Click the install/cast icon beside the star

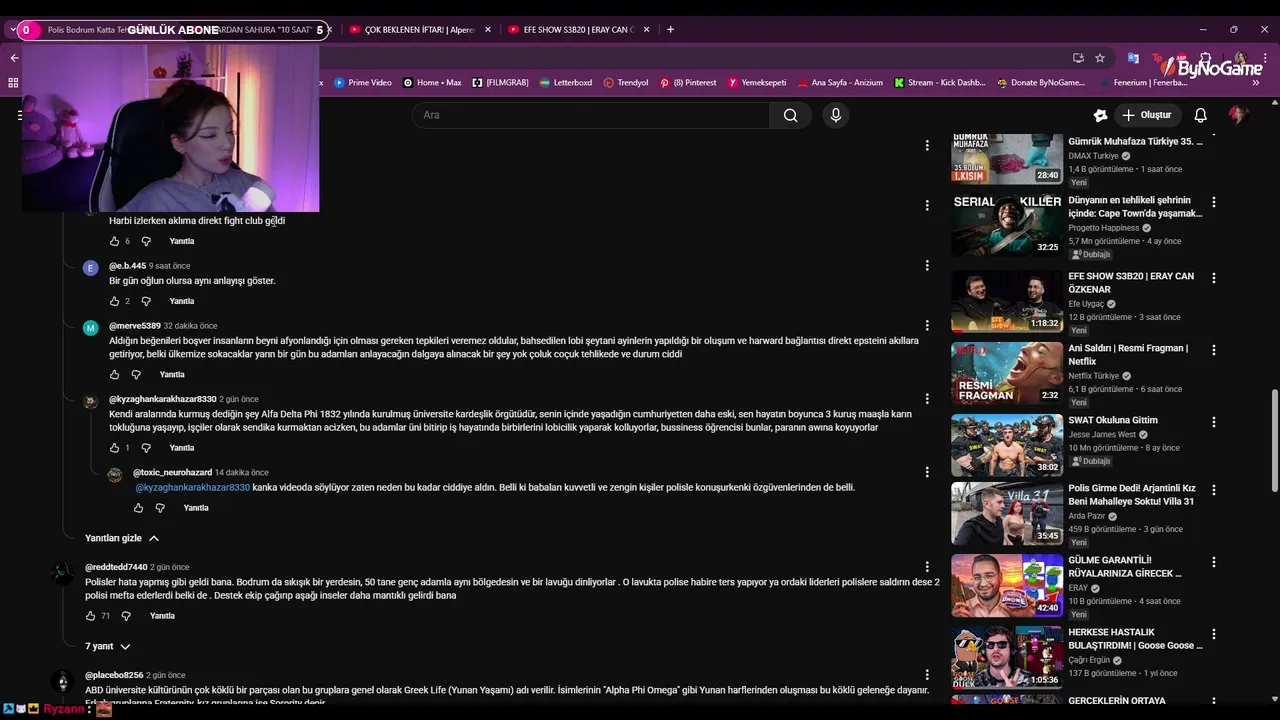click(1078, 58)
